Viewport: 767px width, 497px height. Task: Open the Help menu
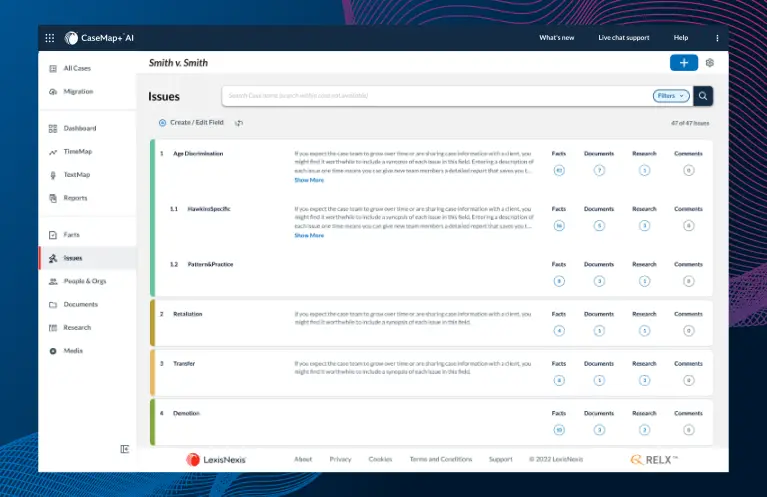[681, 38]
